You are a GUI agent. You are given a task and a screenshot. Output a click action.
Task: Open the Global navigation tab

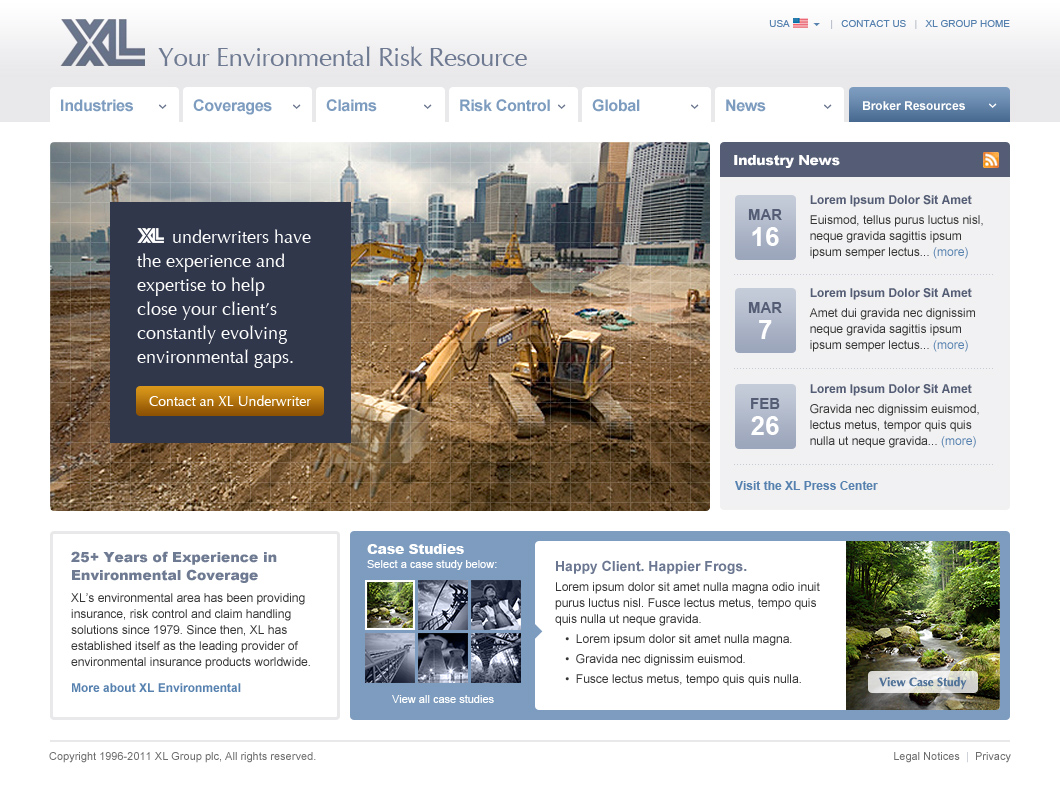[x=647, y=105]
